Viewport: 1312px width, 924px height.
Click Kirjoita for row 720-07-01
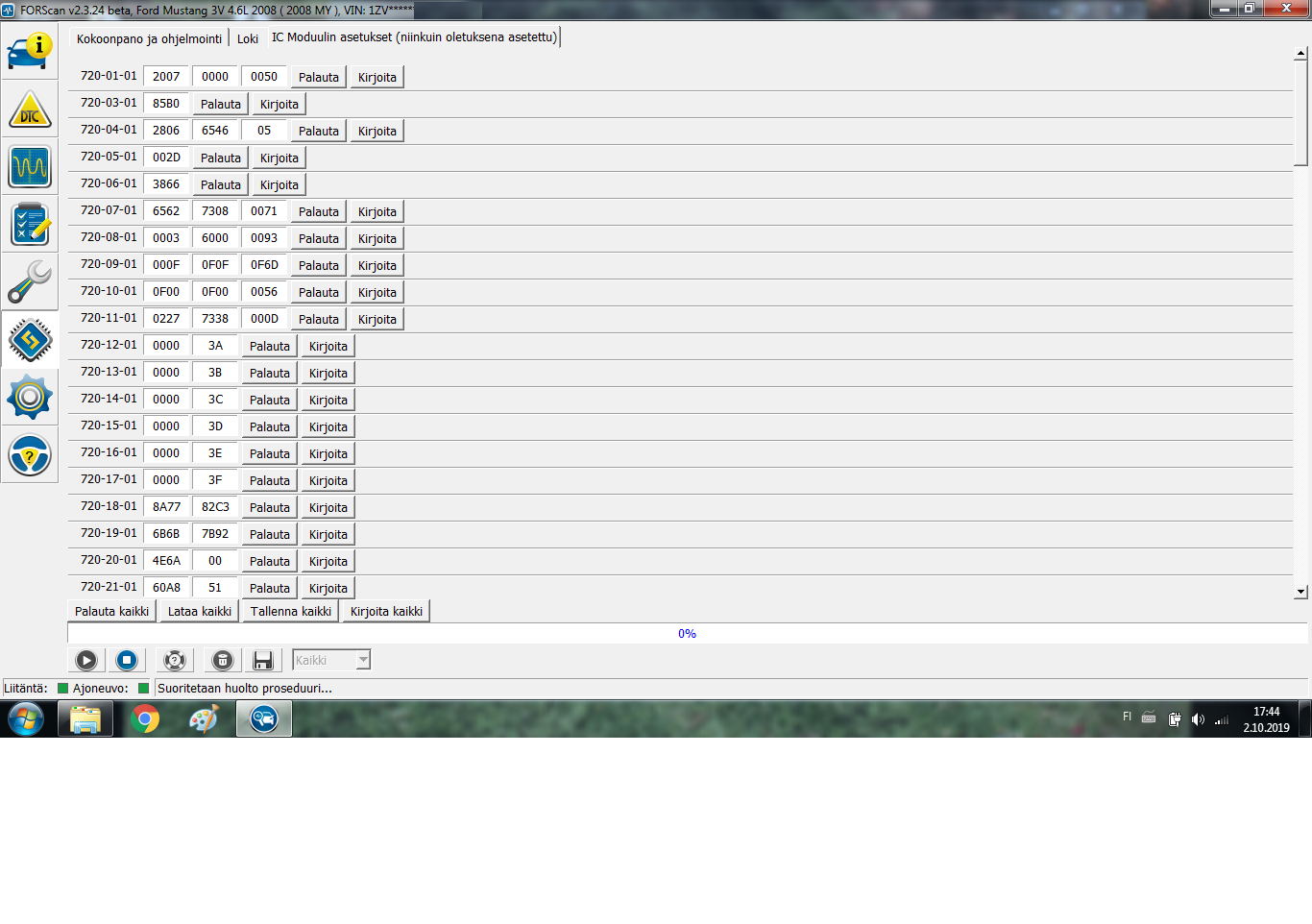click(x=377, y=212)
